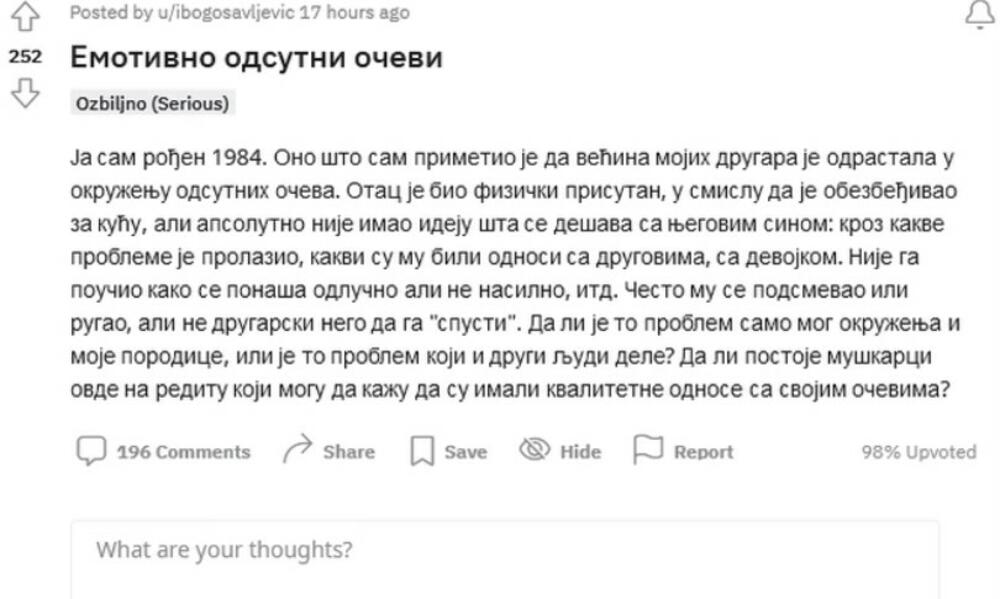The width and height of the screenshot is (1000, 599).
Task: Click the "98% Upvoted" indicator
Action: coord(918,452)
